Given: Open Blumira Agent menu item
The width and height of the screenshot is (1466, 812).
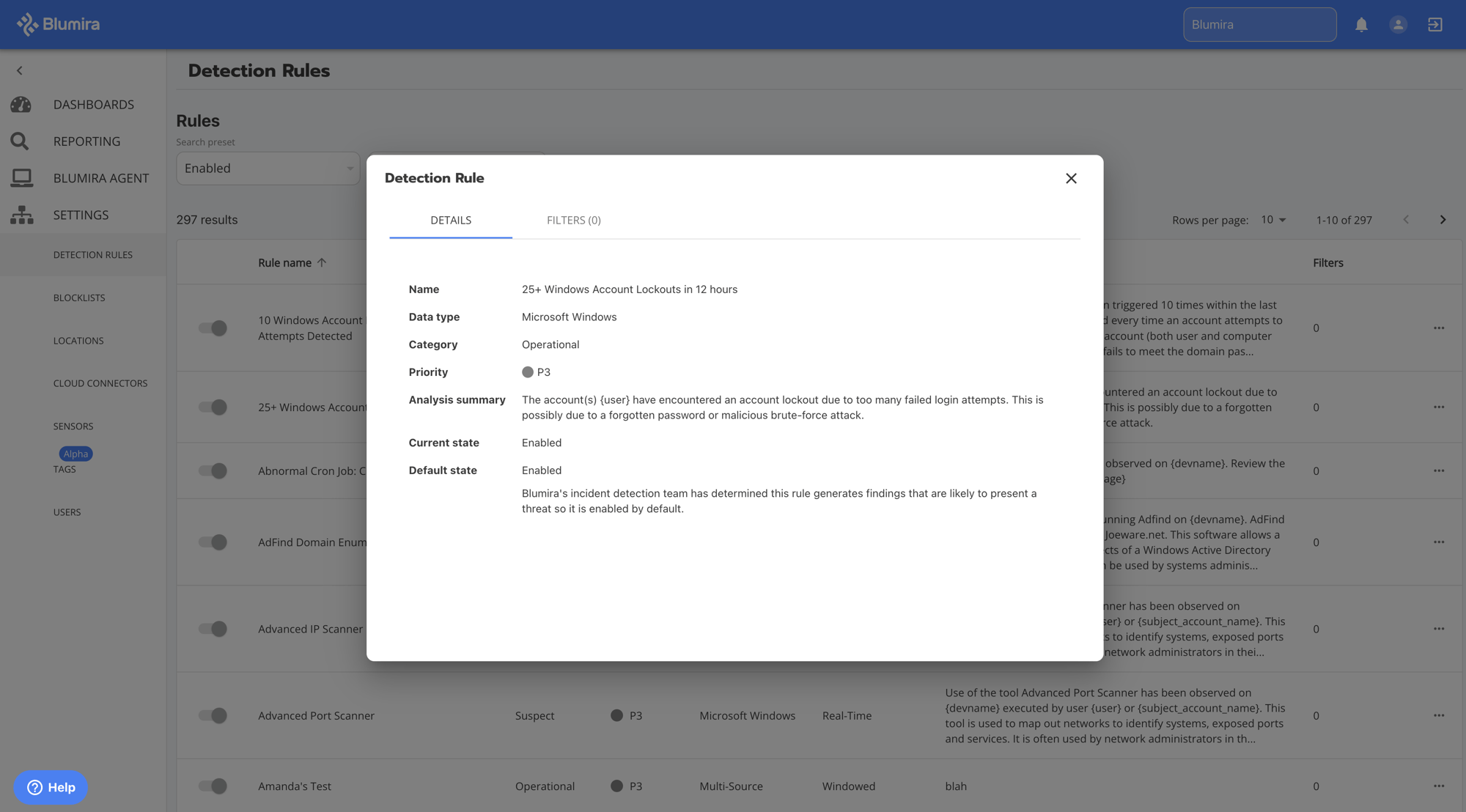Looking at the screenshot, I should (x=101, y=177).
